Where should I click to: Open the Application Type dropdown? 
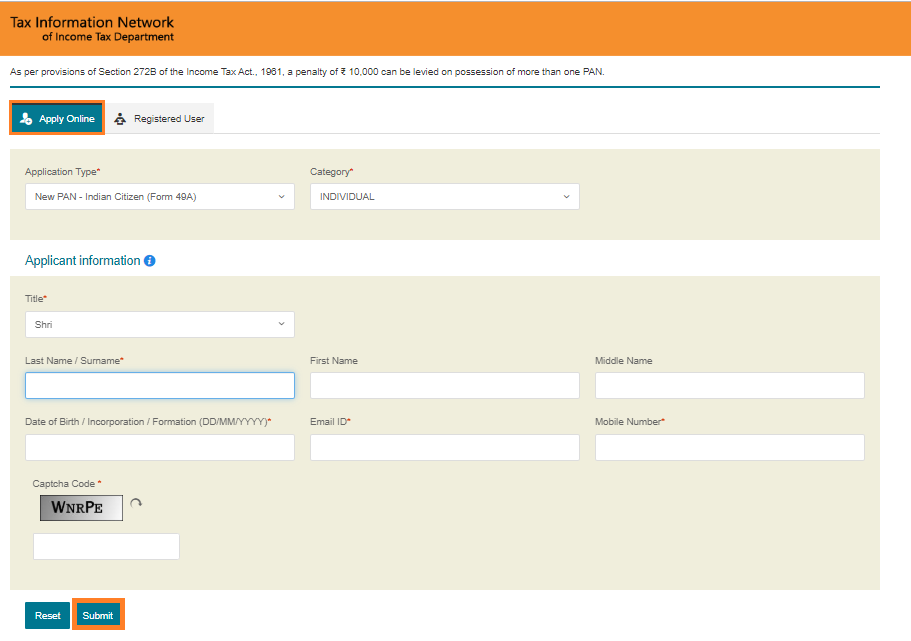coord(160,196)
